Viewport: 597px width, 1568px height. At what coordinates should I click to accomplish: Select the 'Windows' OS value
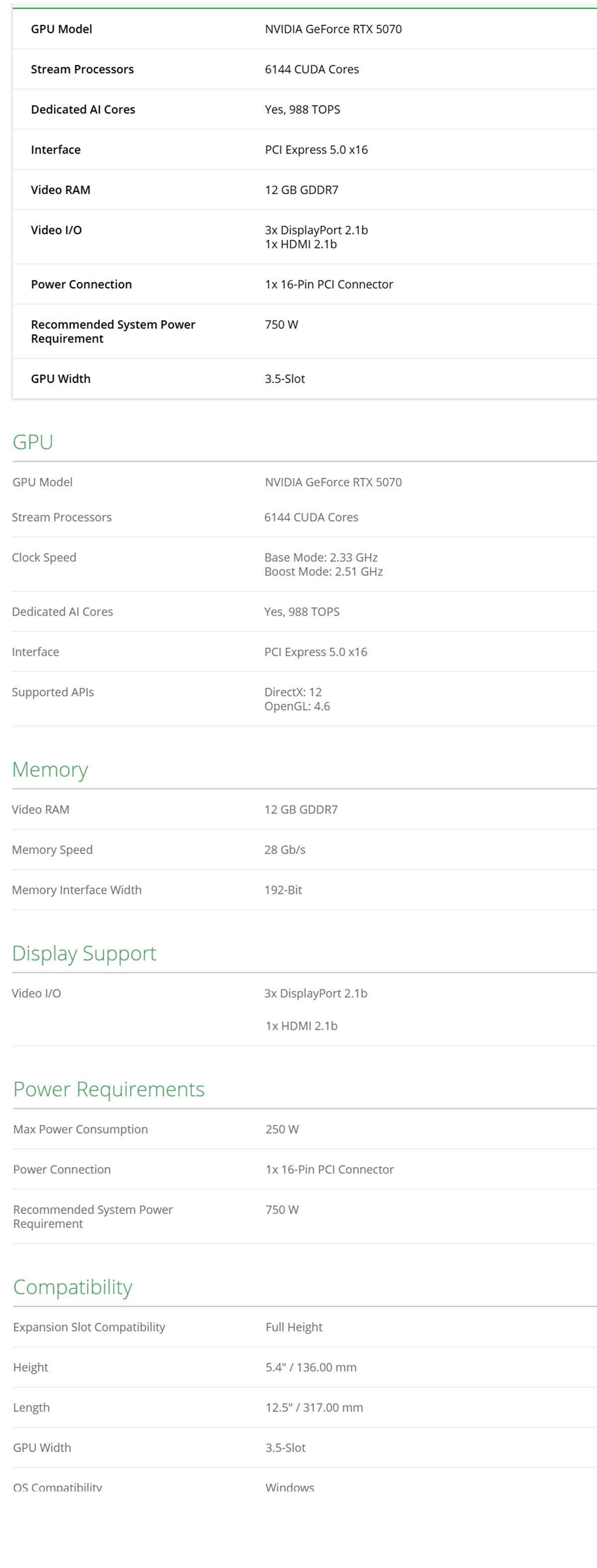tap(290, 1487)
